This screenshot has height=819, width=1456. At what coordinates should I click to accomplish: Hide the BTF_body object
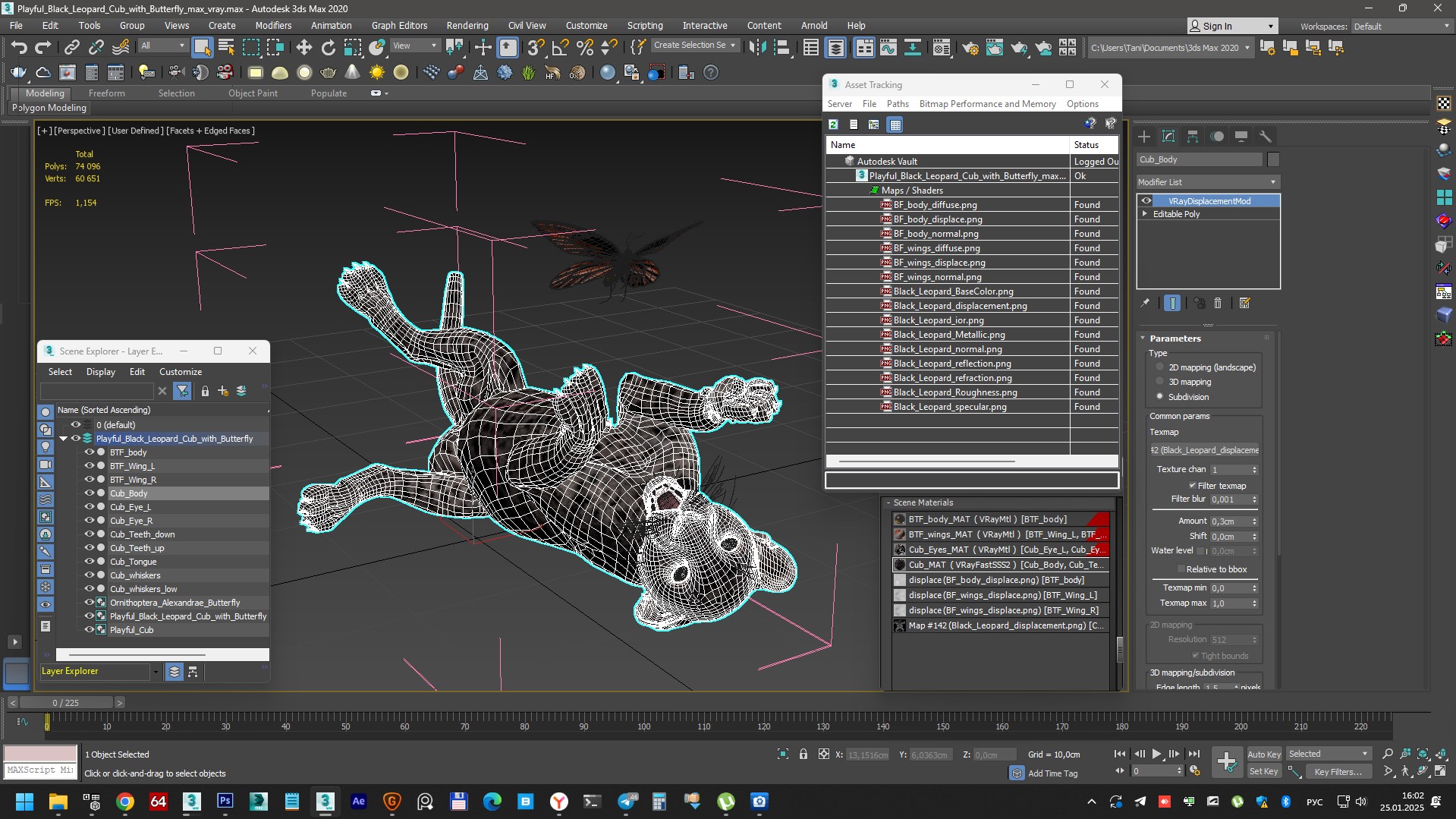point(90,452)
